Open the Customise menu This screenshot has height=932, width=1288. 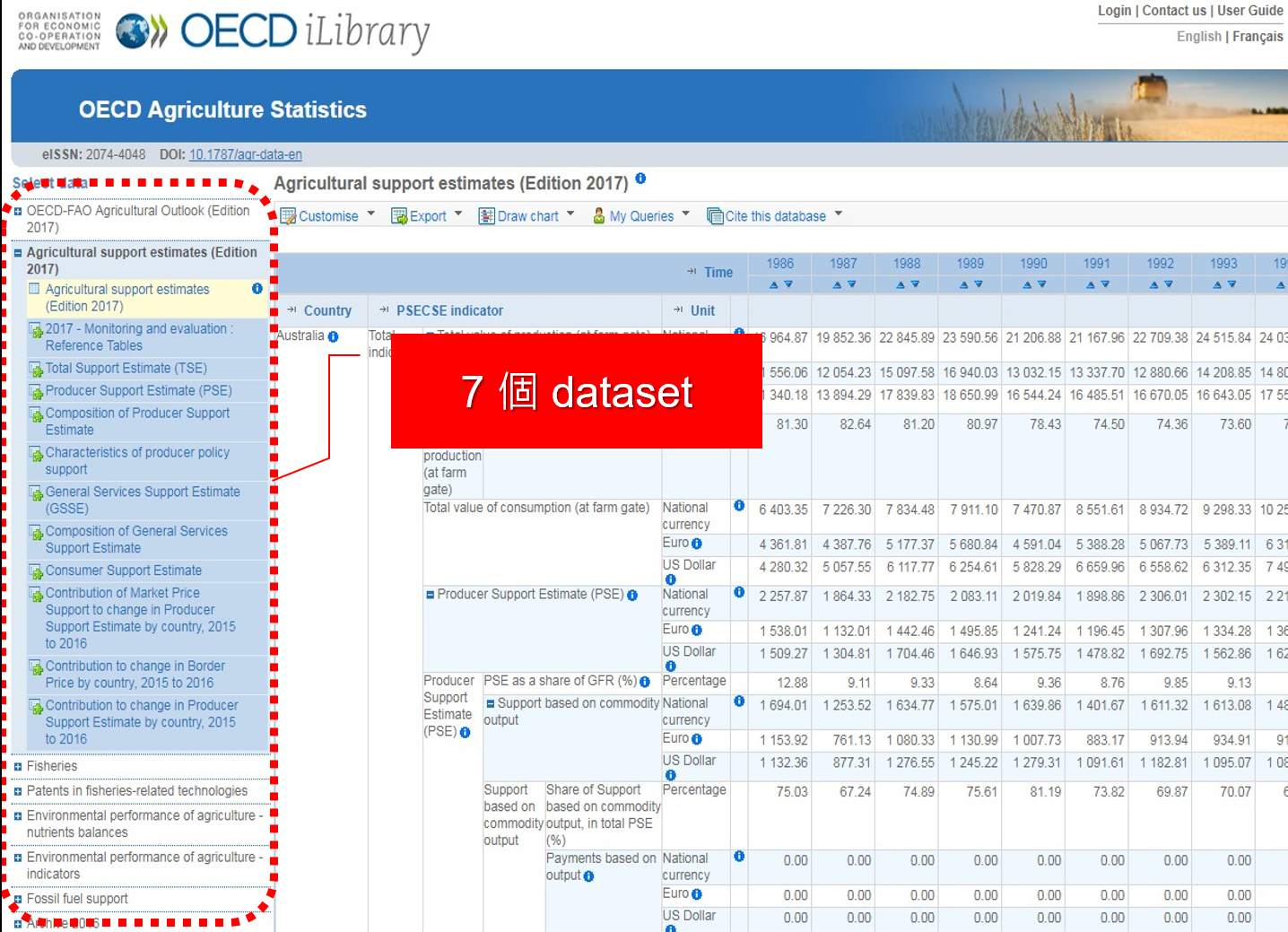pyautogui.click(x=327, y=216)
